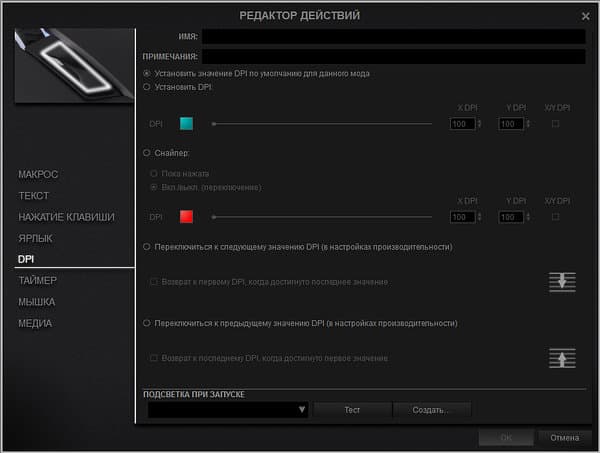Click Y DPI value field in the Снайпер section
The width and height of the screenshot is (600, 453).
coord(511,217)
